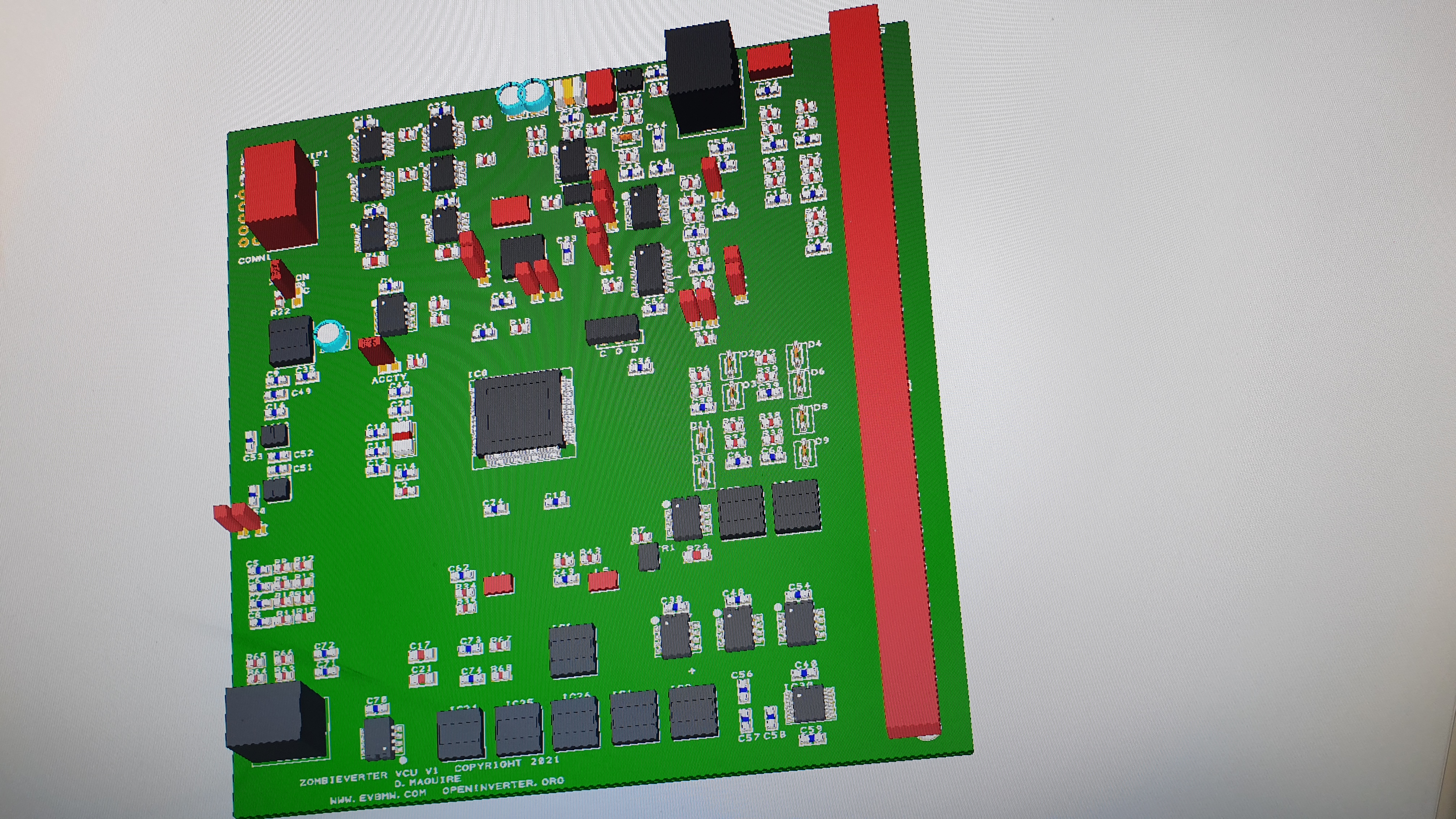
Task: Select the long red edge connector
Action: pos(882,367)
